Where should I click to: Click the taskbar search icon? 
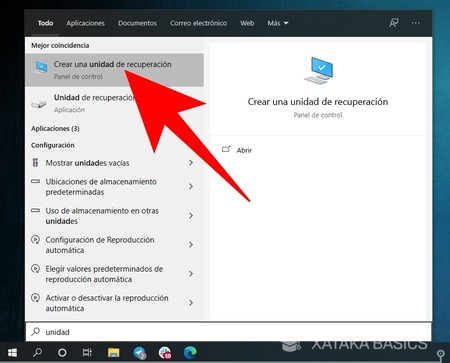click(x=37, y=352)
